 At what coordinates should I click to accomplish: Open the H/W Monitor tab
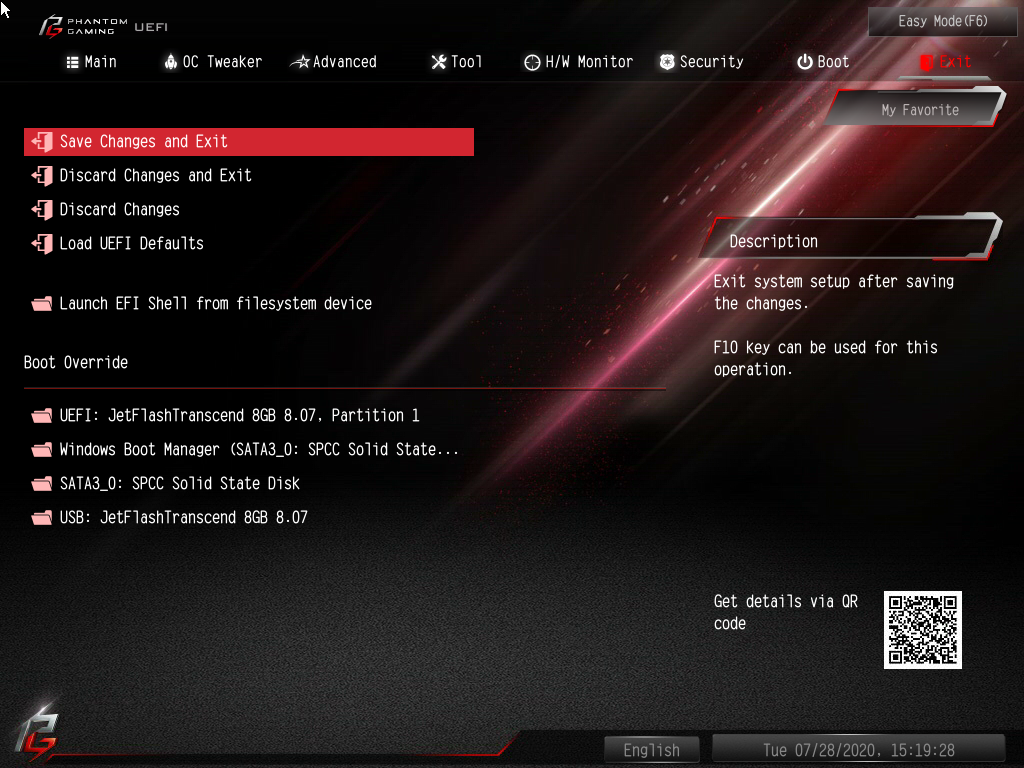579,62
